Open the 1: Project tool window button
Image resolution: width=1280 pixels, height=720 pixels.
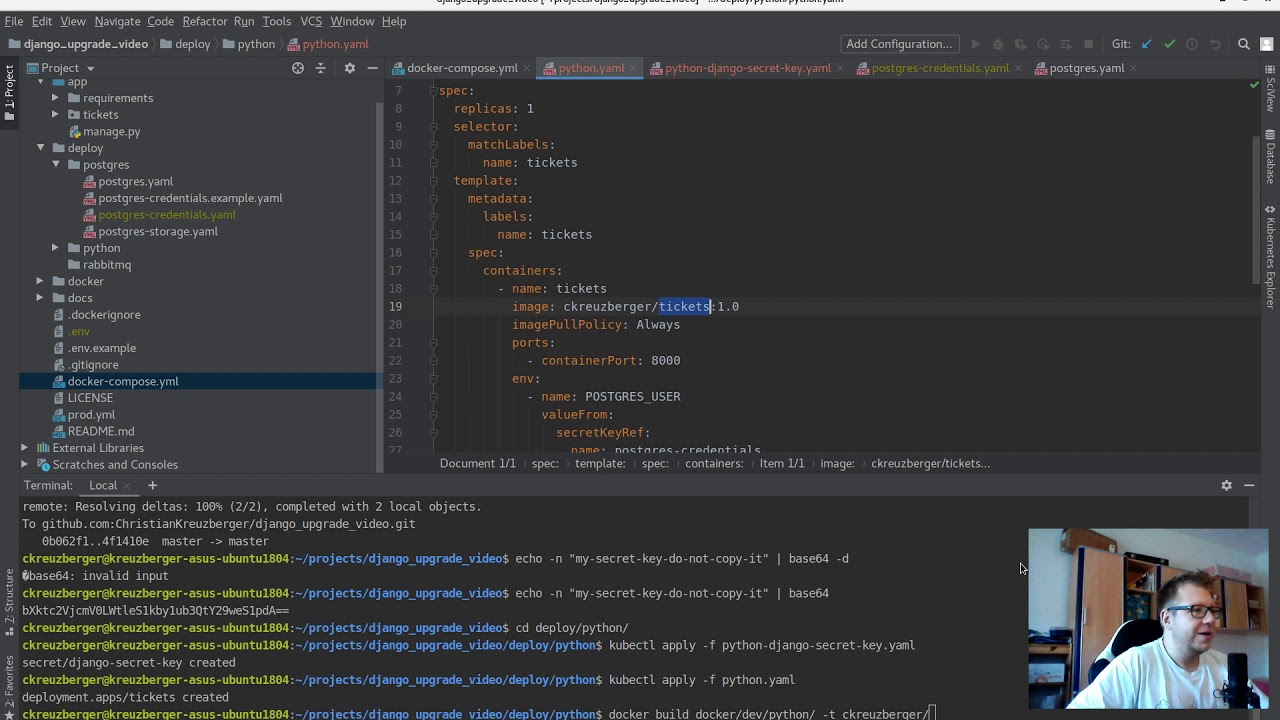[9, 92]
